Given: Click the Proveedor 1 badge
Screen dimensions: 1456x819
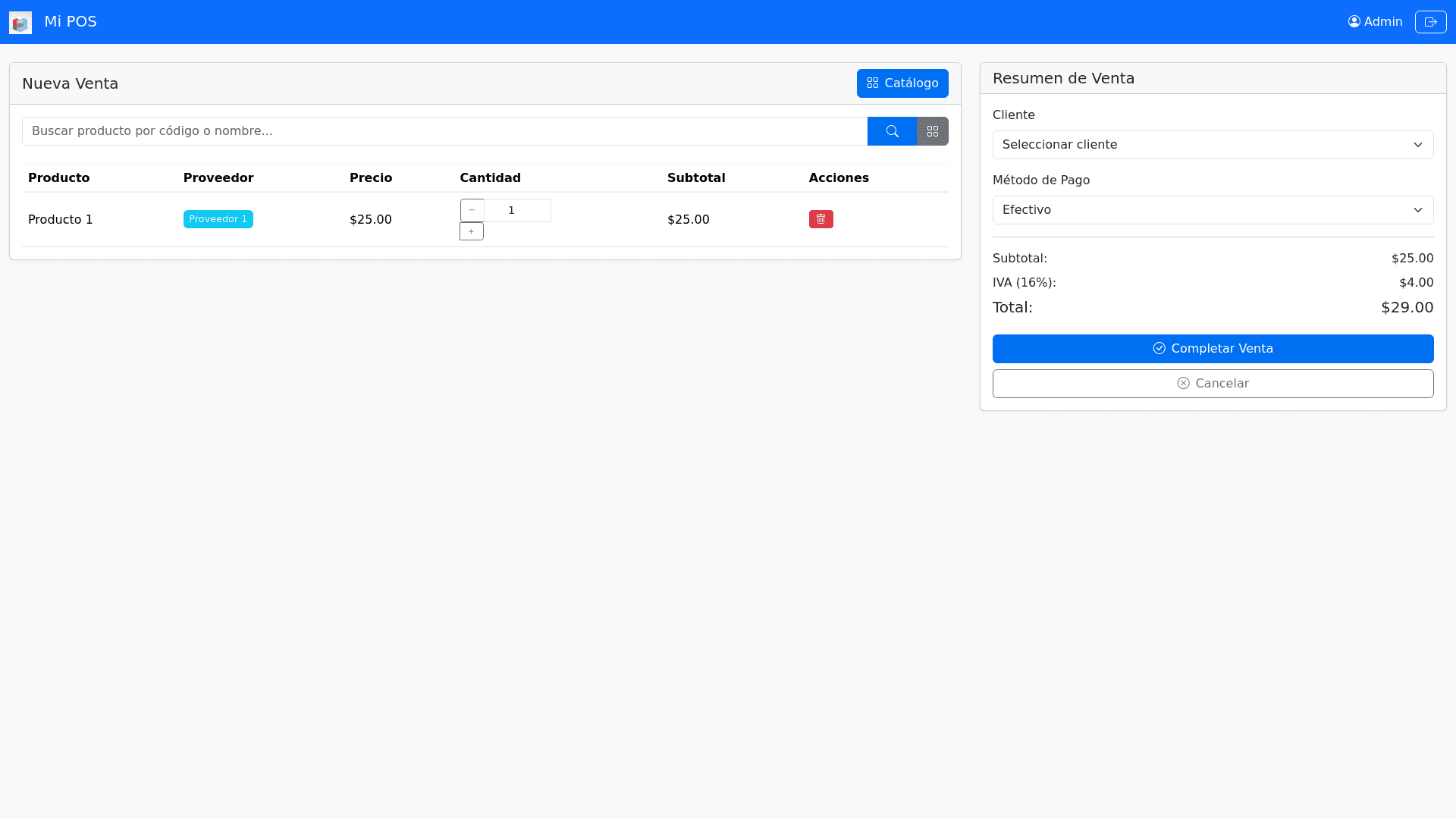Looking at the screenshot, I should point(218,219).
